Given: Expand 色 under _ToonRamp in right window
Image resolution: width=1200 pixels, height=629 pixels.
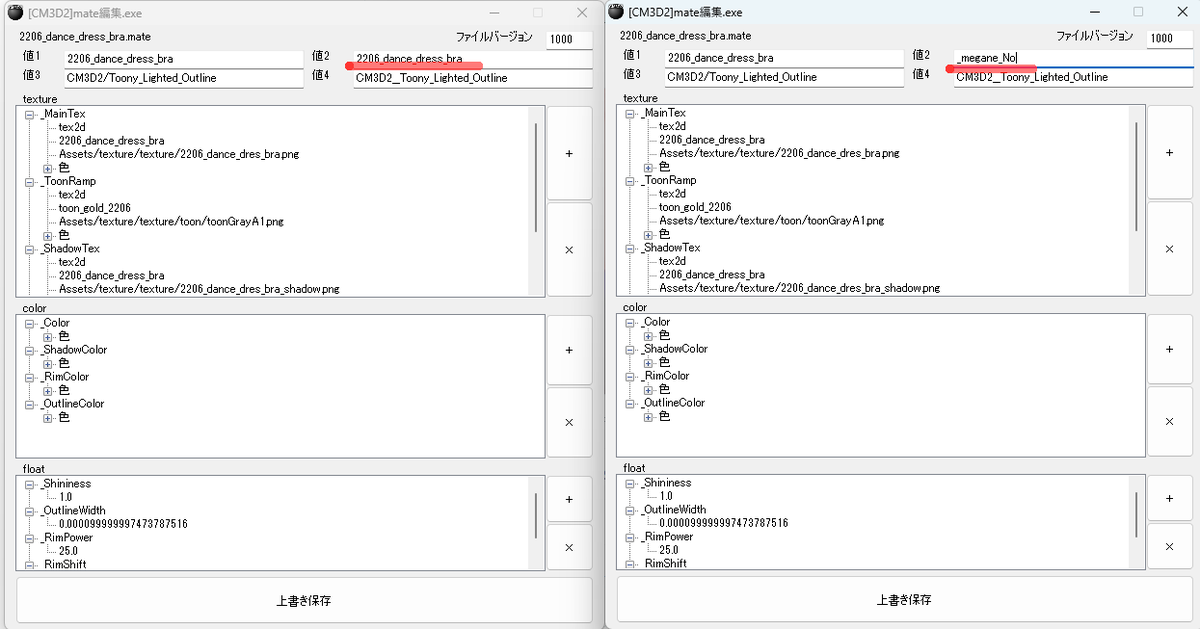Looking at the screenshot, I should (x=648, y=234).
